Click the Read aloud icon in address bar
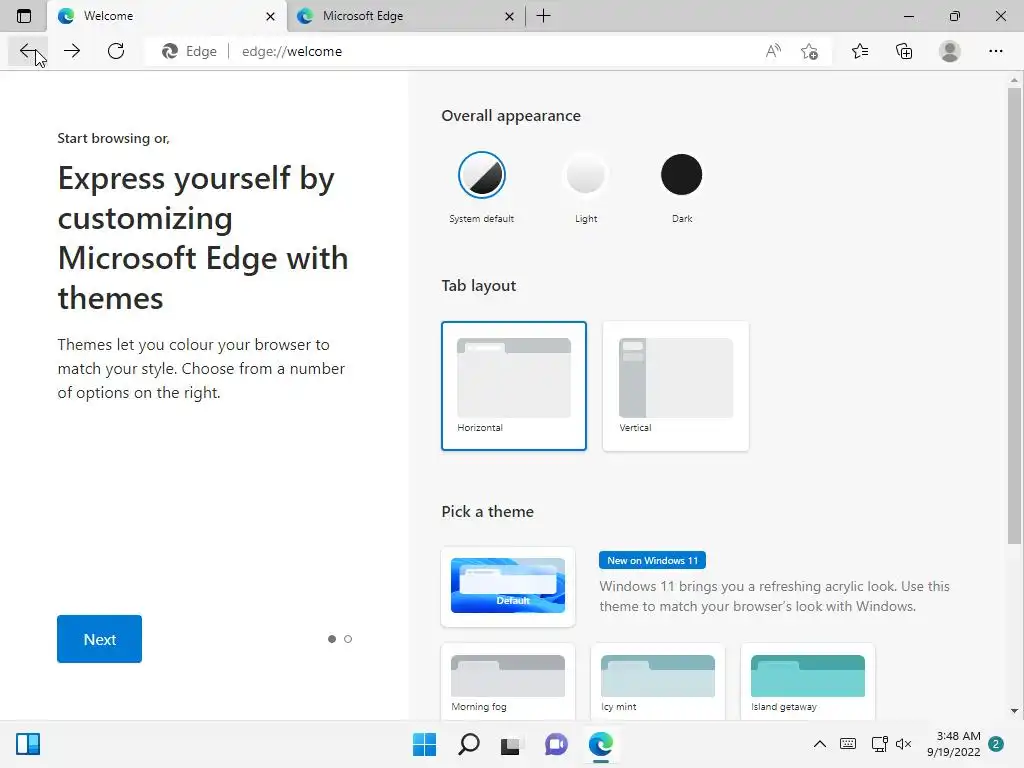 tap(773, 51)
